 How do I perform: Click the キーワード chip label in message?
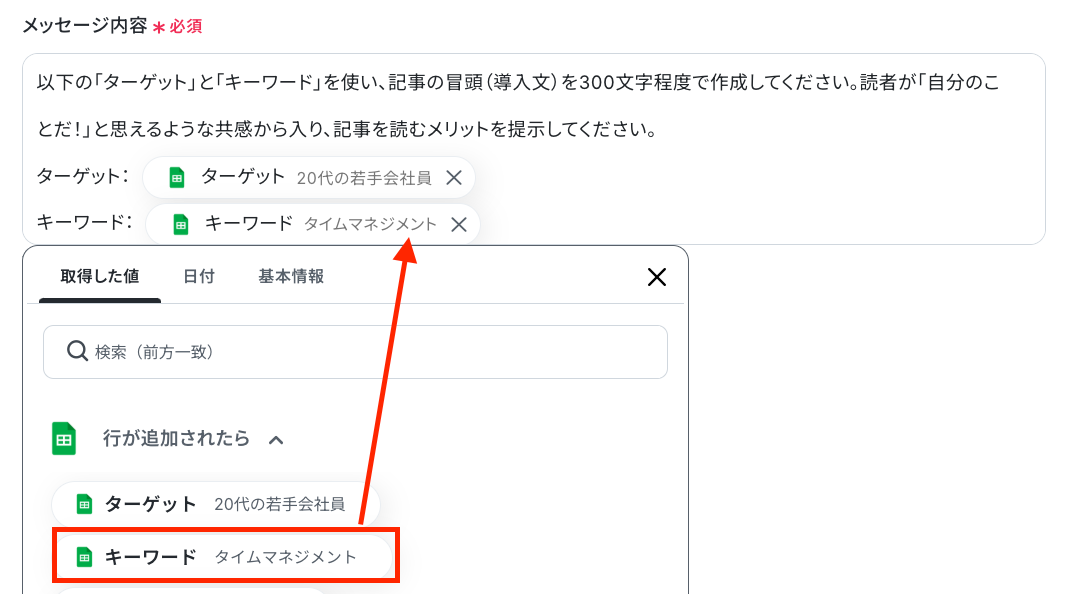click(249, 224)
